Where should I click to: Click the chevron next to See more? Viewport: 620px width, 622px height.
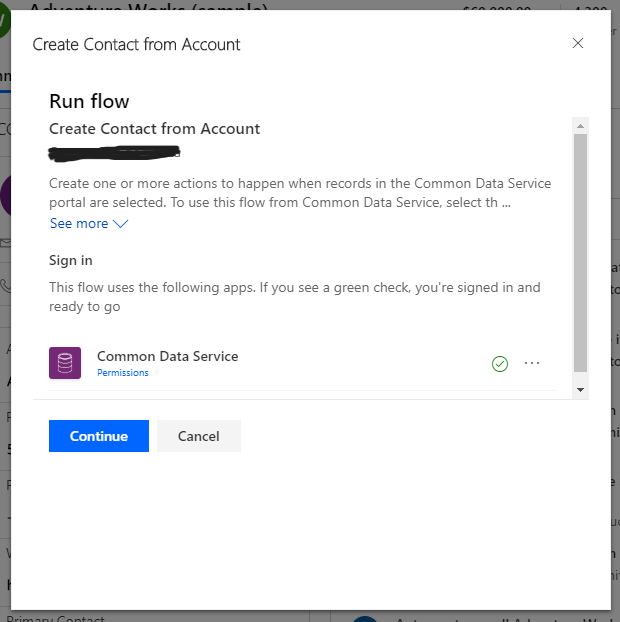[121, 224]
